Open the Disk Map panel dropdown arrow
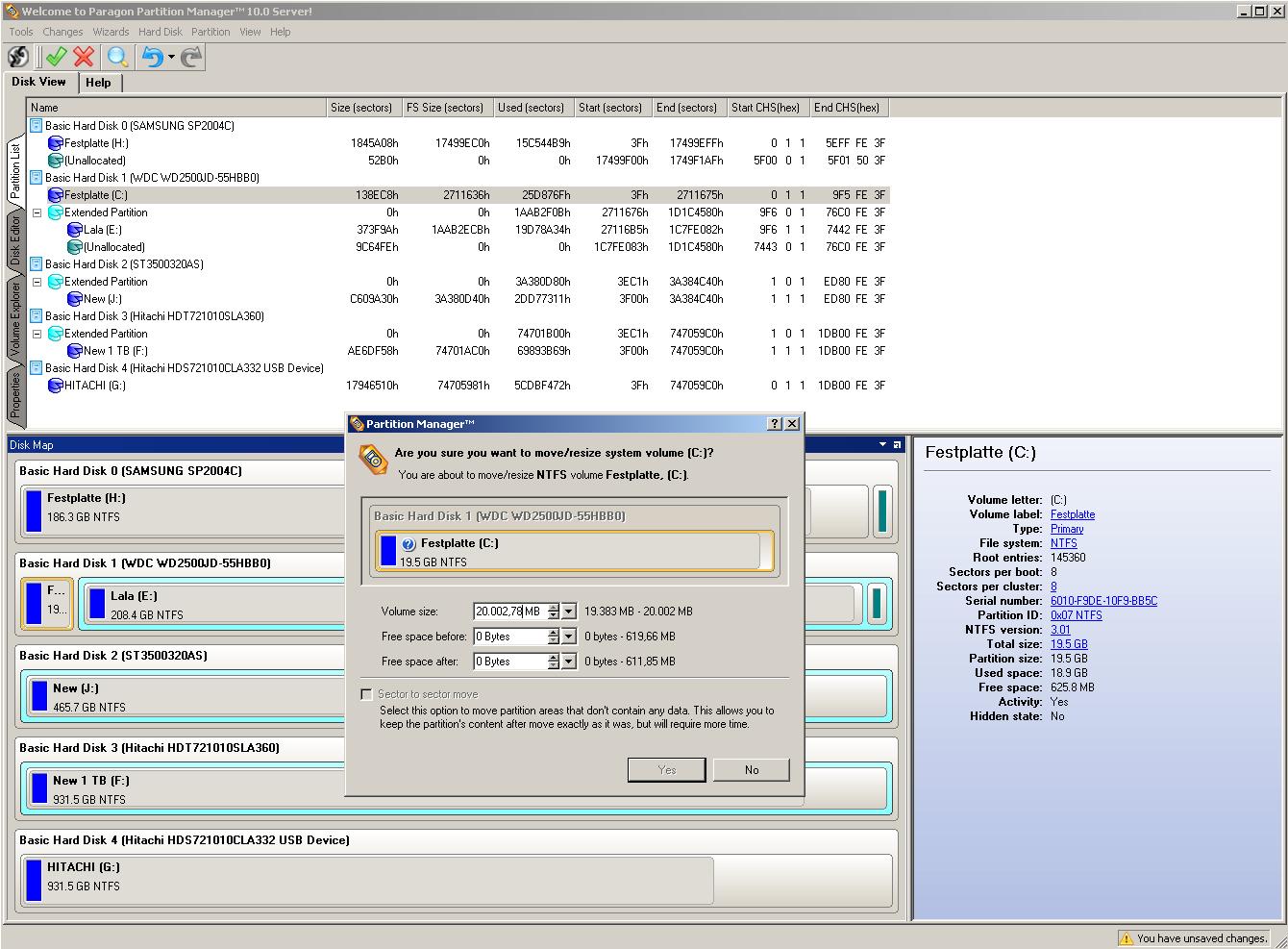This screenshot has height=949, width=1288. point(882,445)
